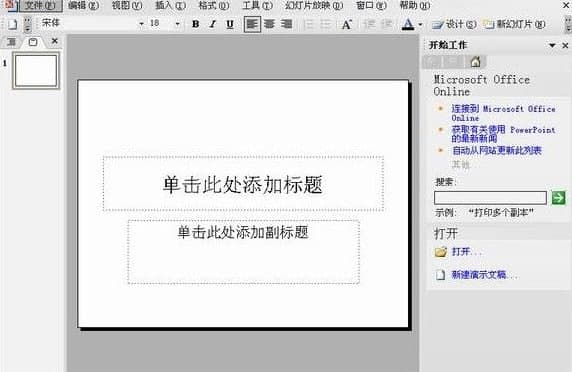Select Align Left

click(x=252, y=24)
